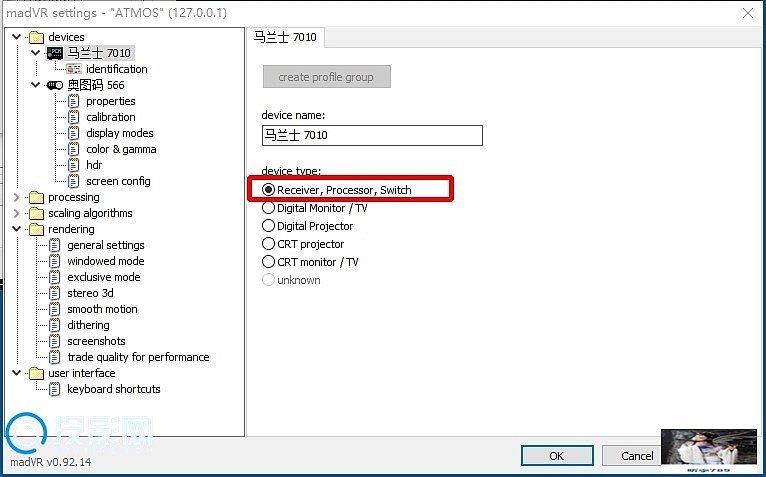The image size is (766, 477).
Task: Click the windowed mode page icon
Action: [x=55, y=261]
